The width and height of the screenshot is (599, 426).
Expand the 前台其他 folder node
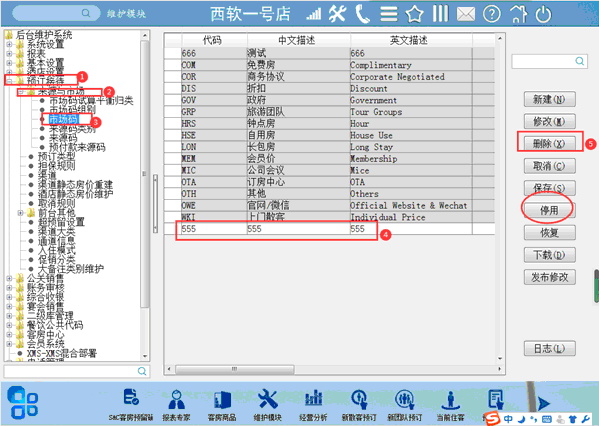tap(21, 213)
